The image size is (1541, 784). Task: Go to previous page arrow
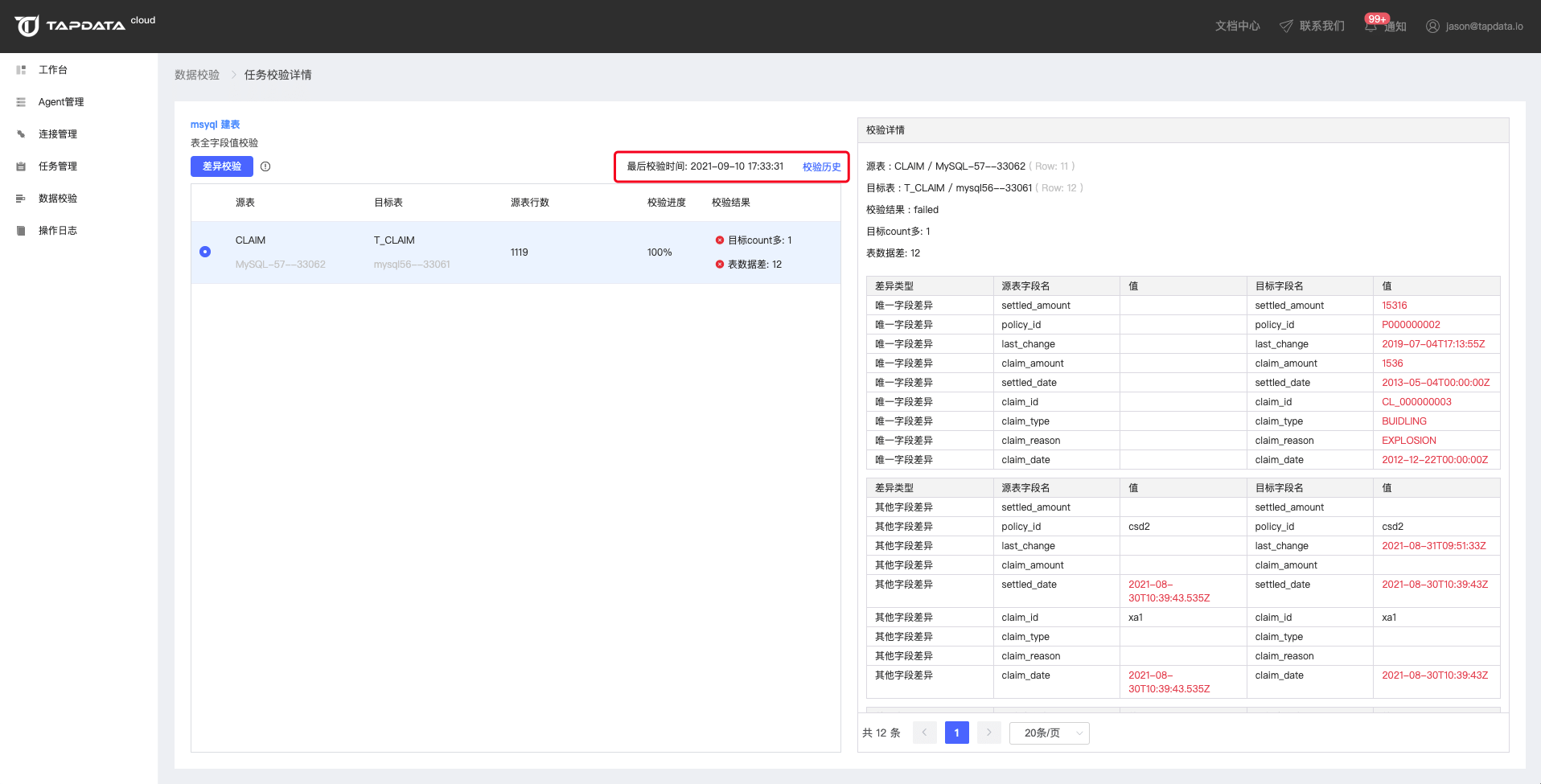click(x=924, y=733)
